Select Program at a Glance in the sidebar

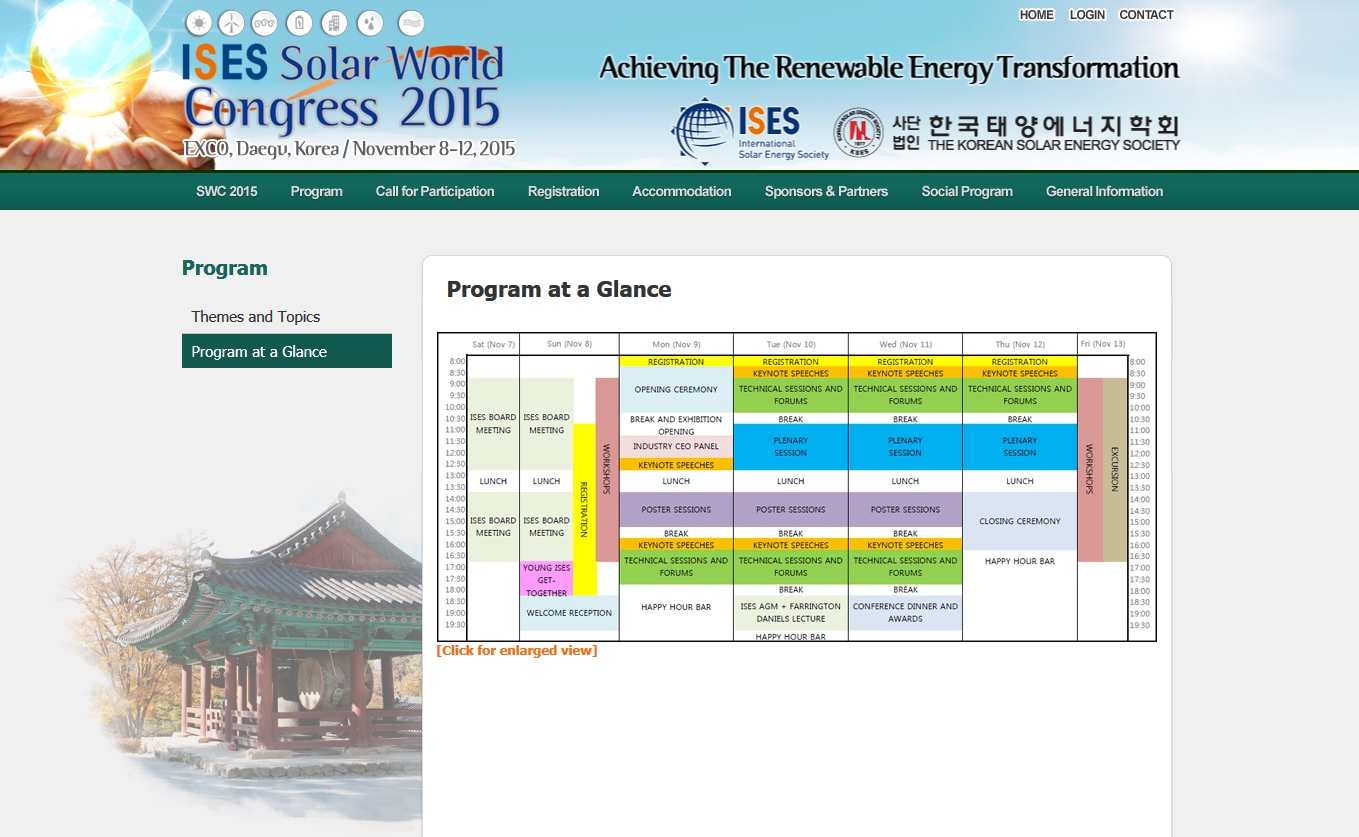[x=287, y=351]
